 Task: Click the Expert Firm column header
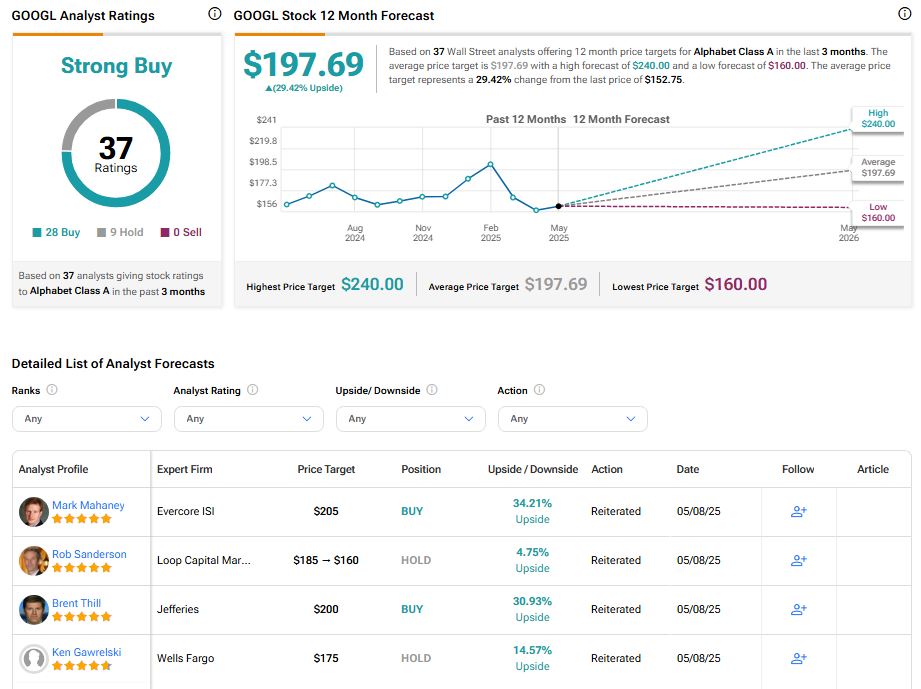pos(184,469)
